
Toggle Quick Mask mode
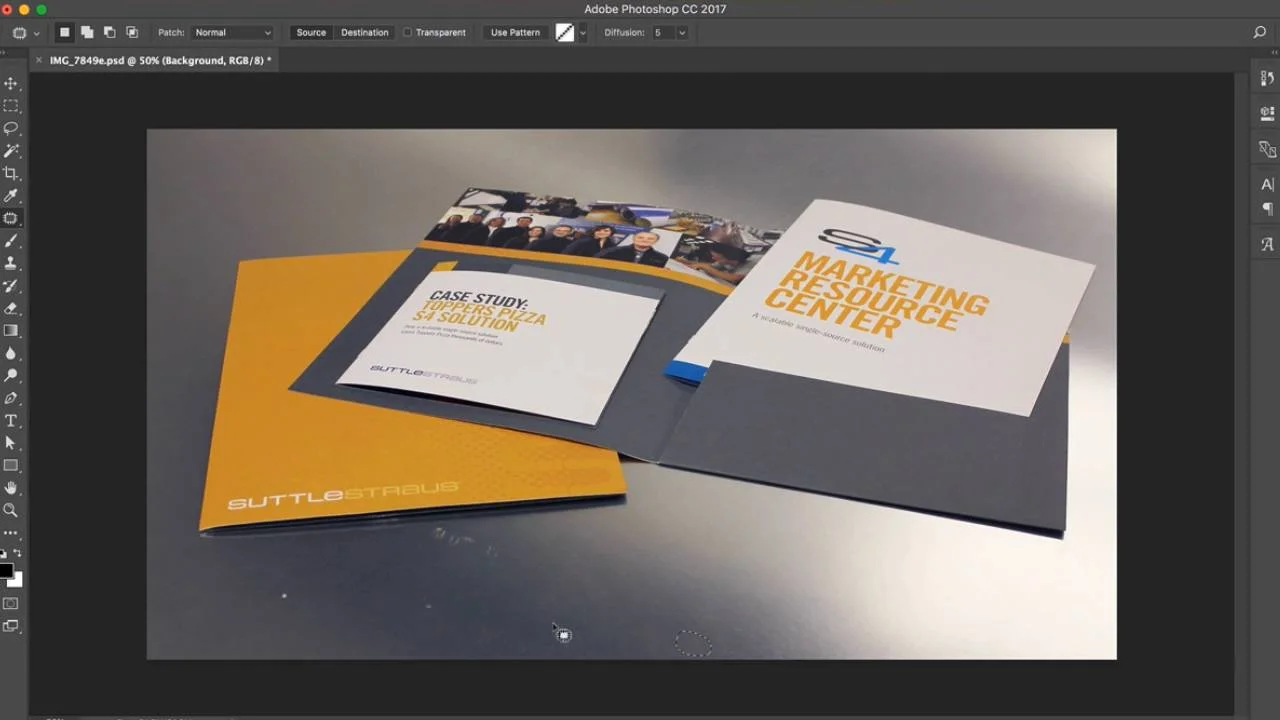coord(11,604)
